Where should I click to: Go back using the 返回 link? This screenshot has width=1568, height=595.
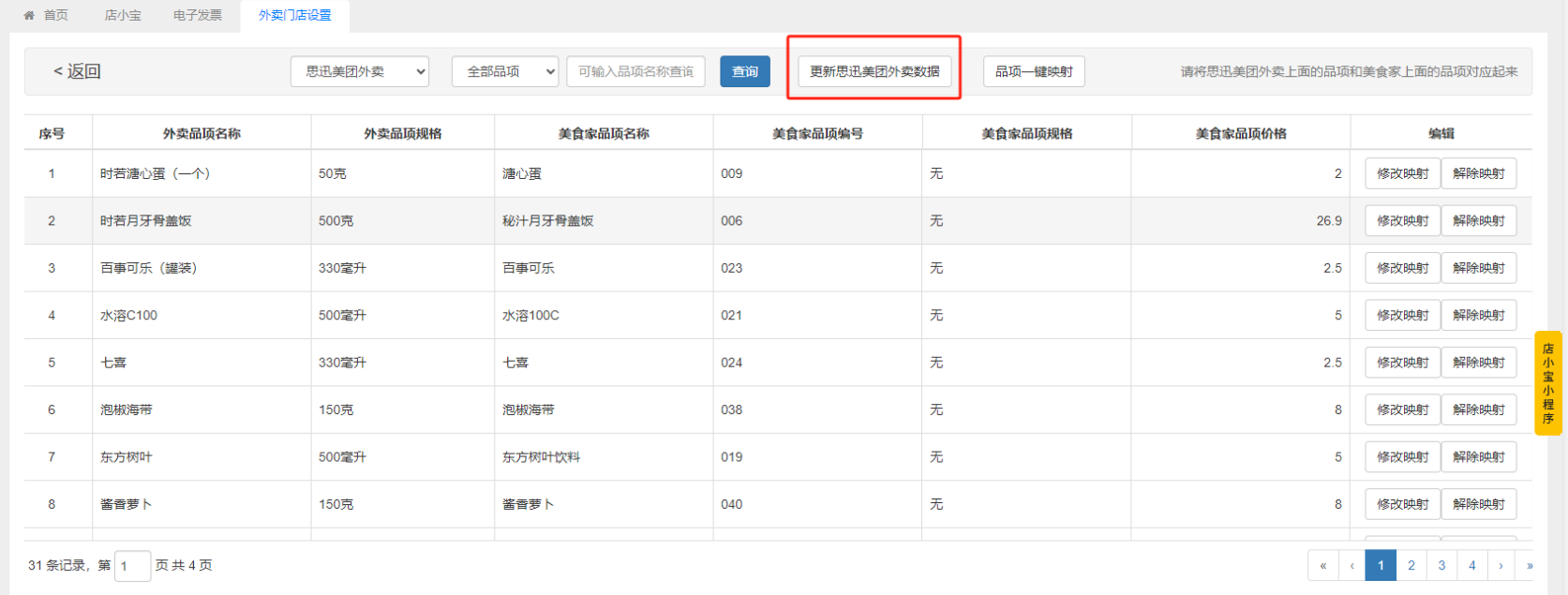pos(77,71)
